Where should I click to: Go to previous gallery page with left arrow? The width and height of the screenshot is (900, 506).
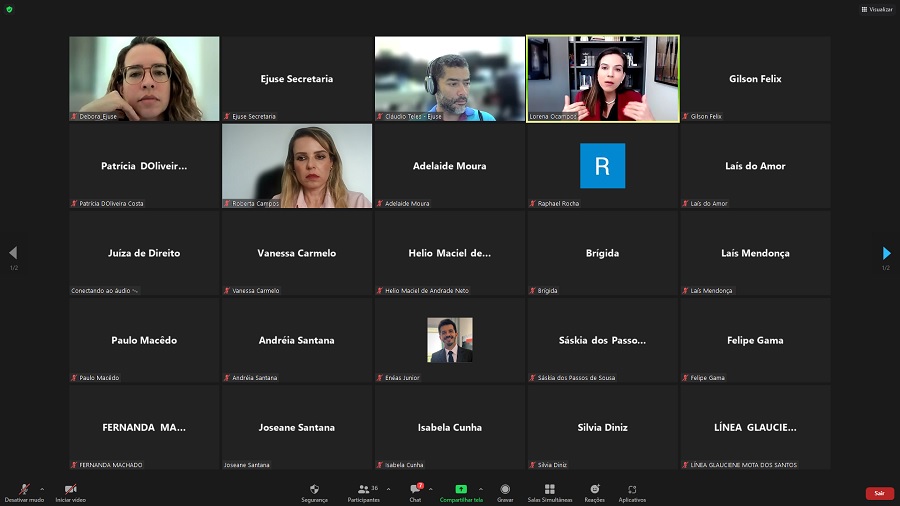13,253
